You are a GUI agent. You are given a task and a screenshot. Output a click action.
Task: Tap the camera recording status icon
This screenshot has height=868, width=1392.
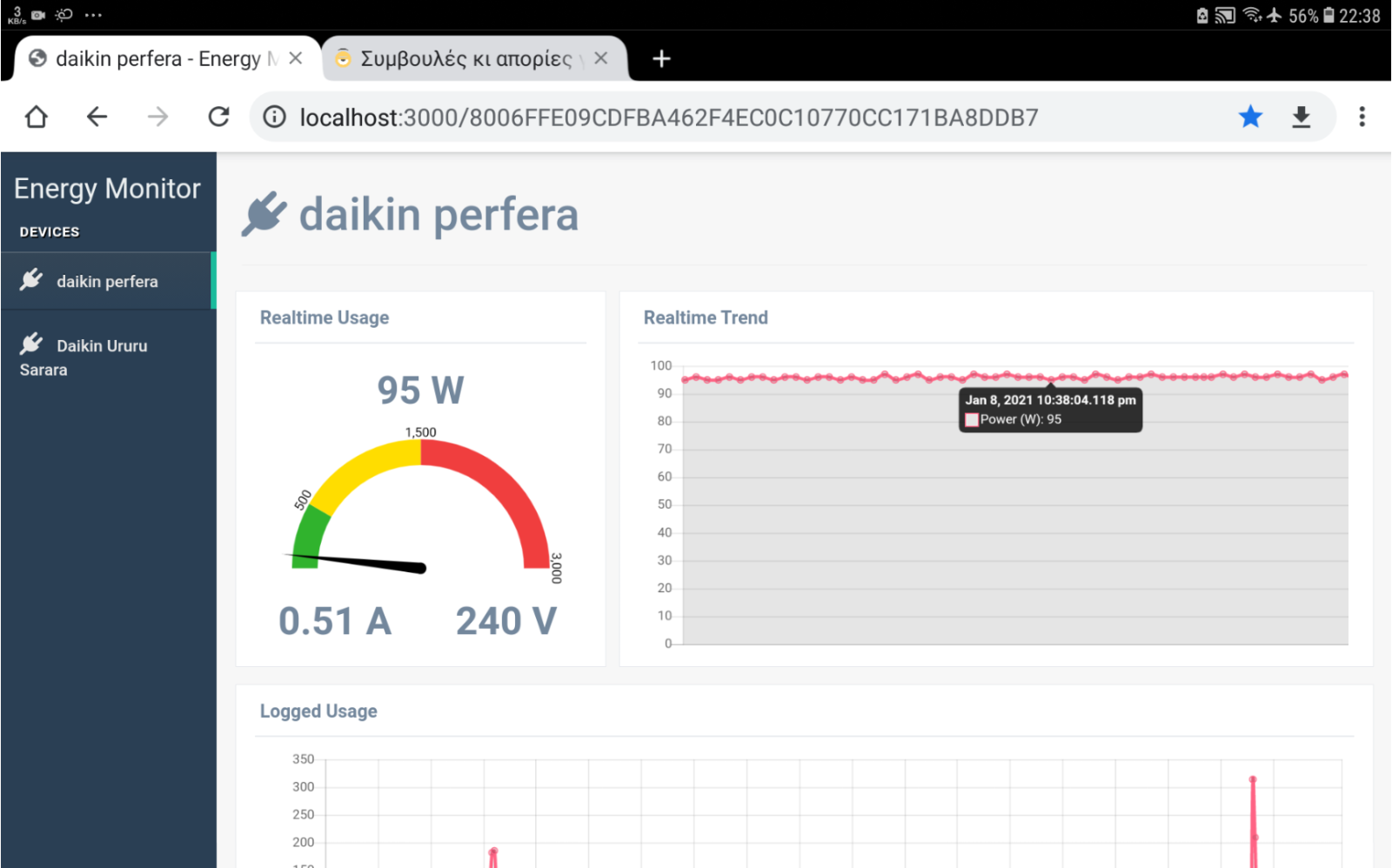pyautogui.click(x=38, y=15)
